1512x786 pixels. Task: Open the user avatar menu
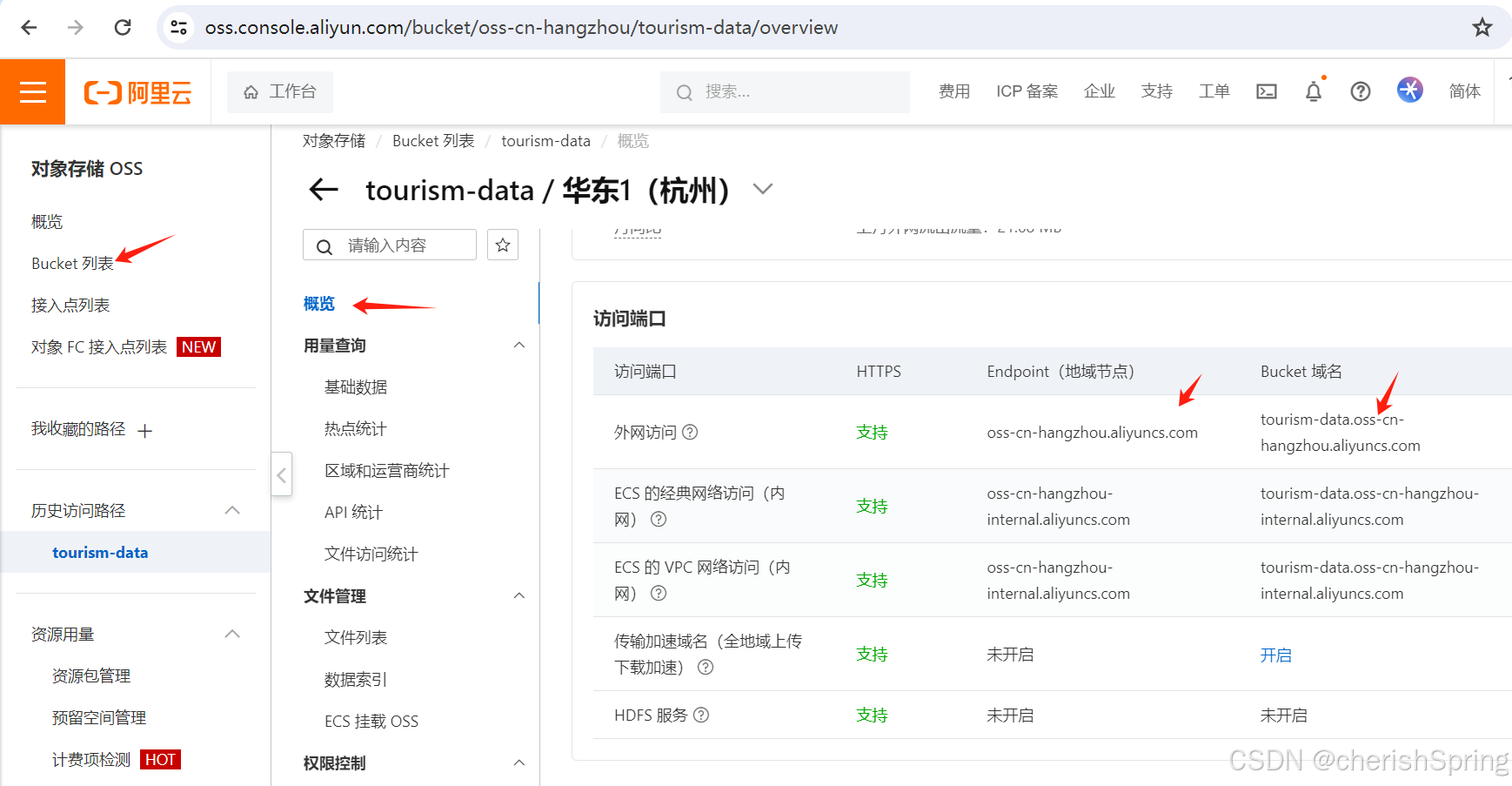[1410, 90]
